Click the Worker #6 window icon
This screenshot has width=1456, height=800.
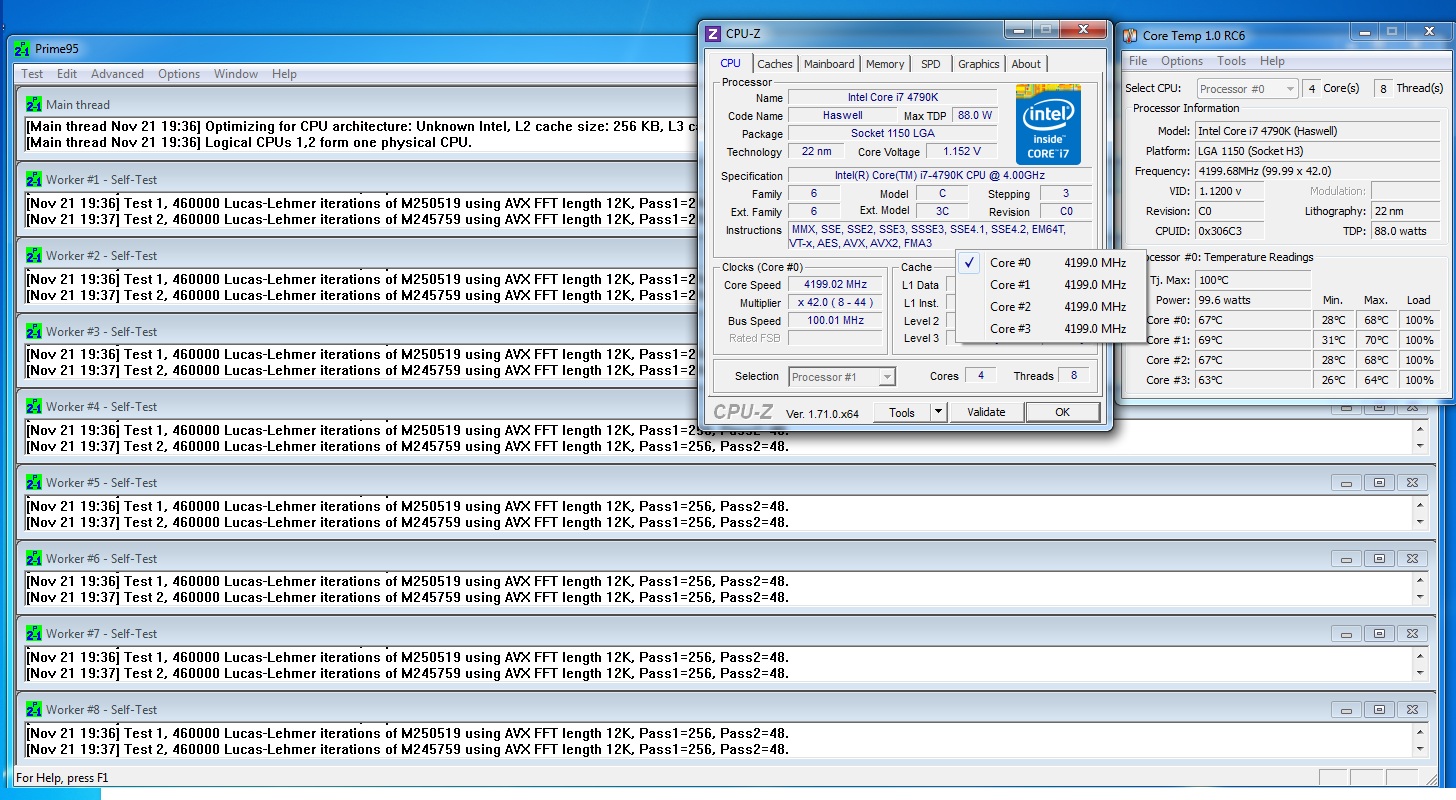[x=34, y=558]
